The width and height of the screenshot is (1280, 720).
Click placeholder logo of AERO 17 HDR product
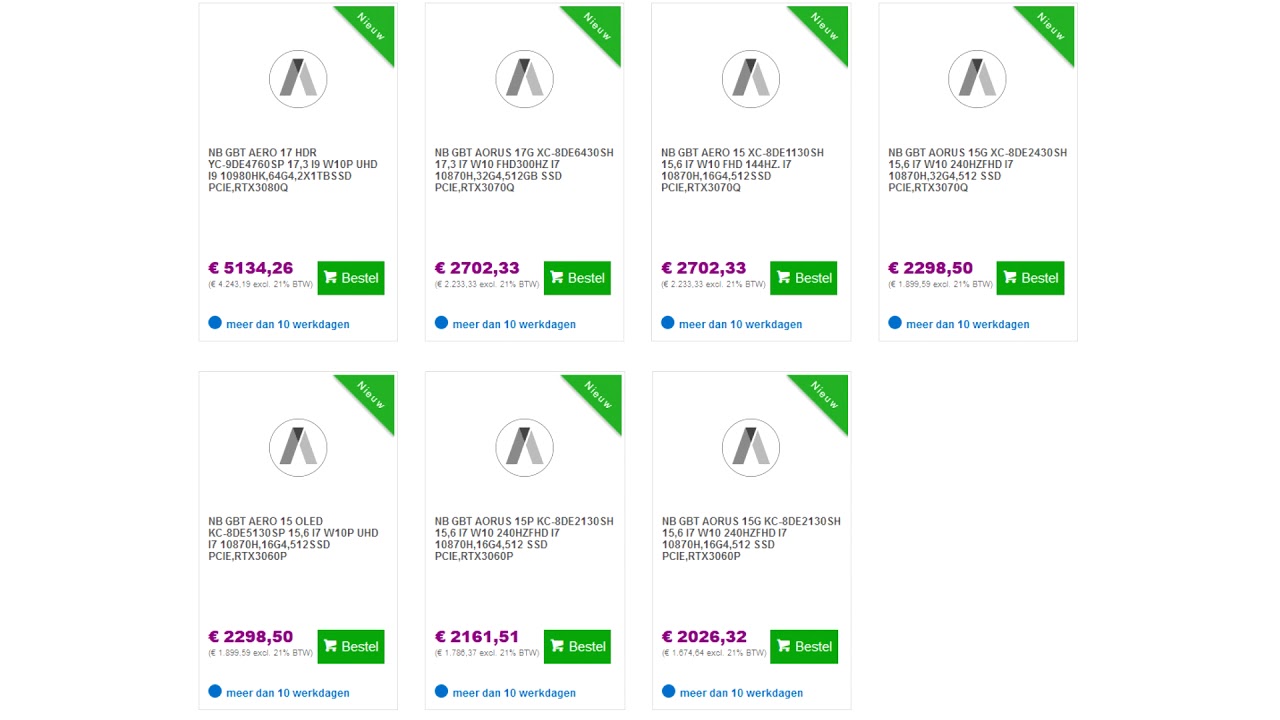click(298, 79)
